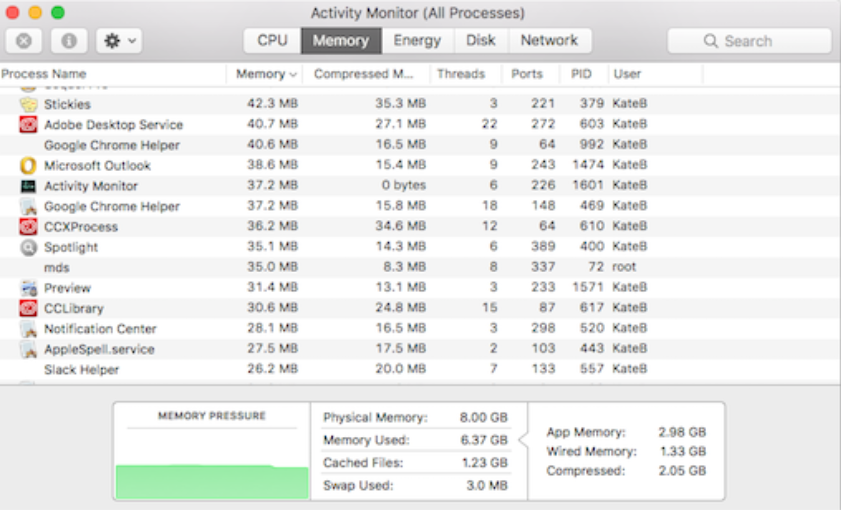Select the Microsoft Outlook process name

[x=97, y=165]
